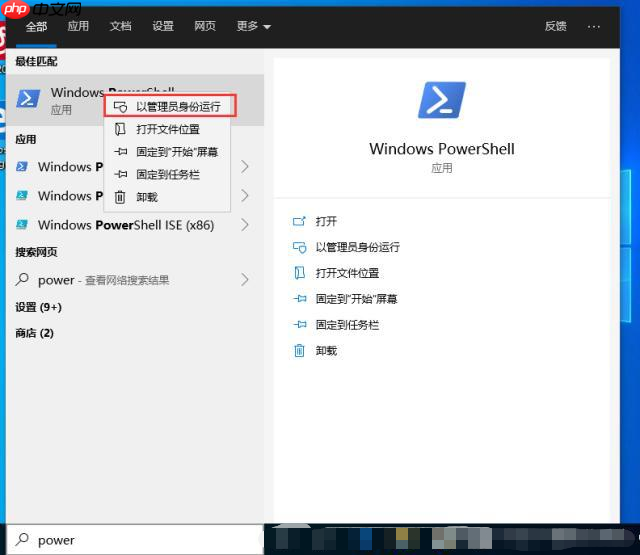Click 打开 in the details pane
The height and width of the screenshot is (555, 640).
pos(326,221)
